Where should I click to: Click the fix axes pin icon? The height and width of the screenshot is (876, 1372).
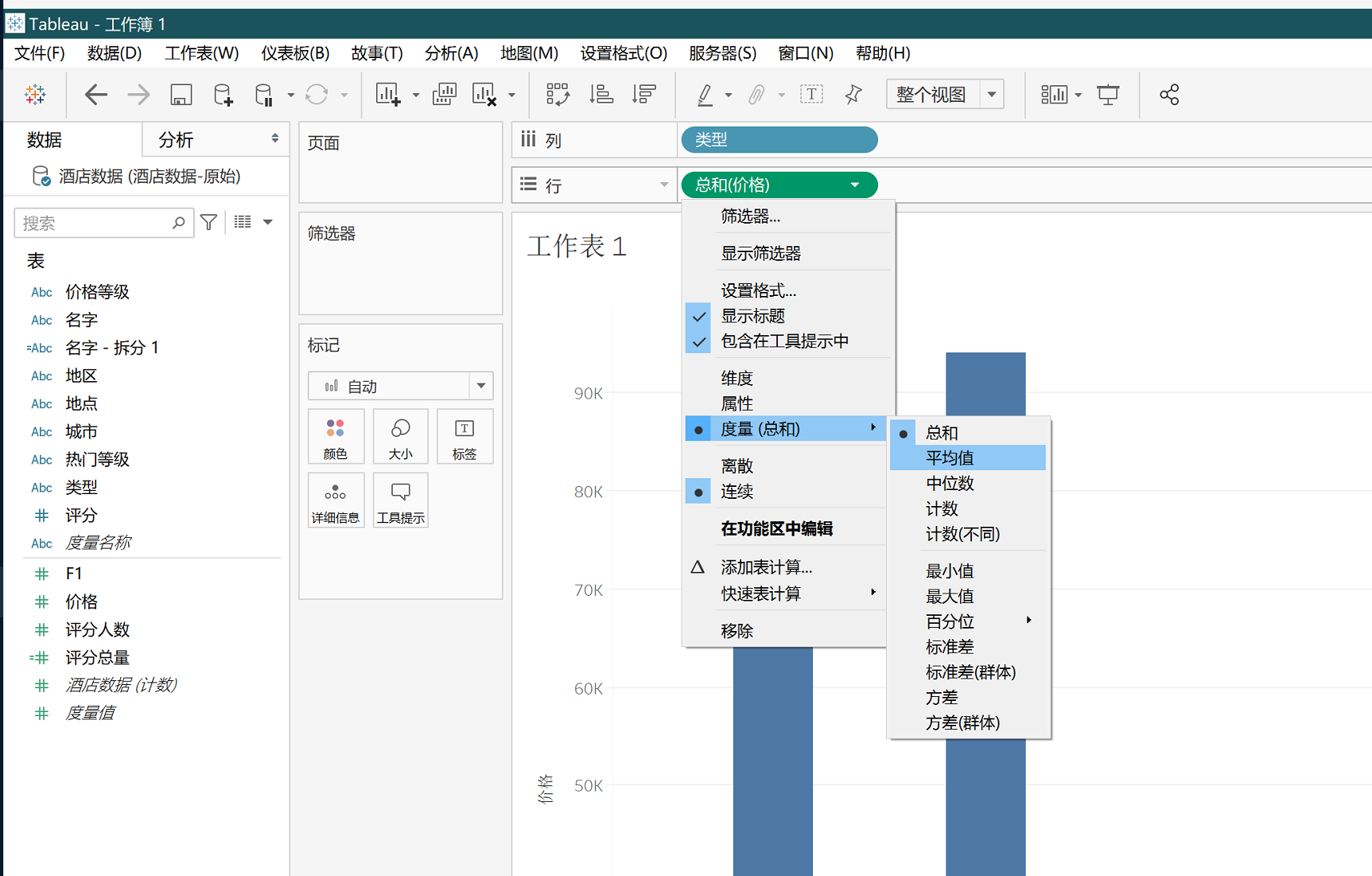coord(853,95)
